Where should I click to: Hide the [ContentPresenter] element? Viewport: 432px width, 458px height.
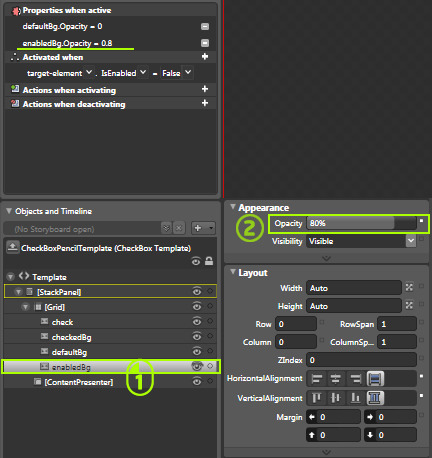[x=197, y=381]
